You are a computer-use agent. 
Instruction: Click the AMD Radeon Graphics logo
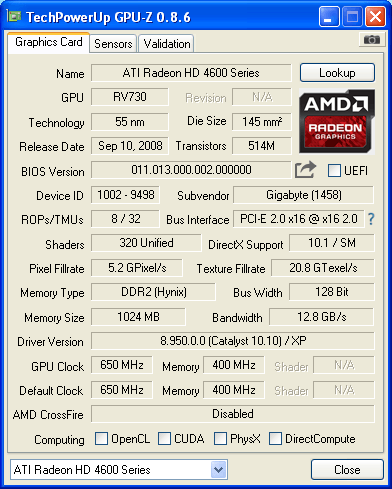coord(337,121)
